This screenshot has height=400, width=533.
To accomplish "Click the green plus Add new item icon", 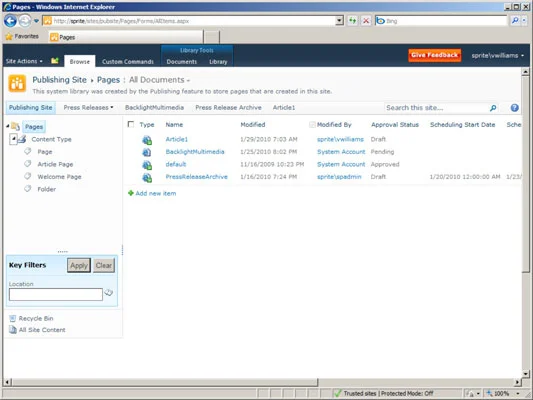I will coord(131,193).
